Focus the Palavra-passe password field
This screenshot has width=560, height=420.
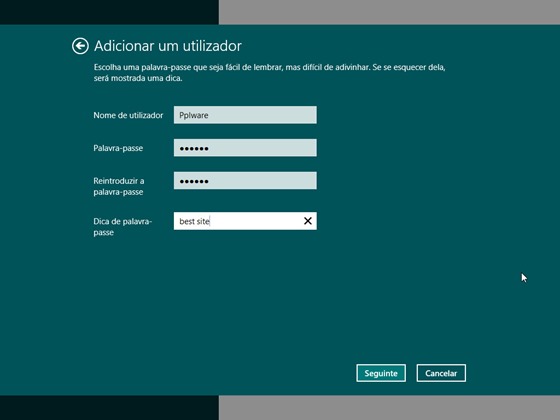pos(245,148)
